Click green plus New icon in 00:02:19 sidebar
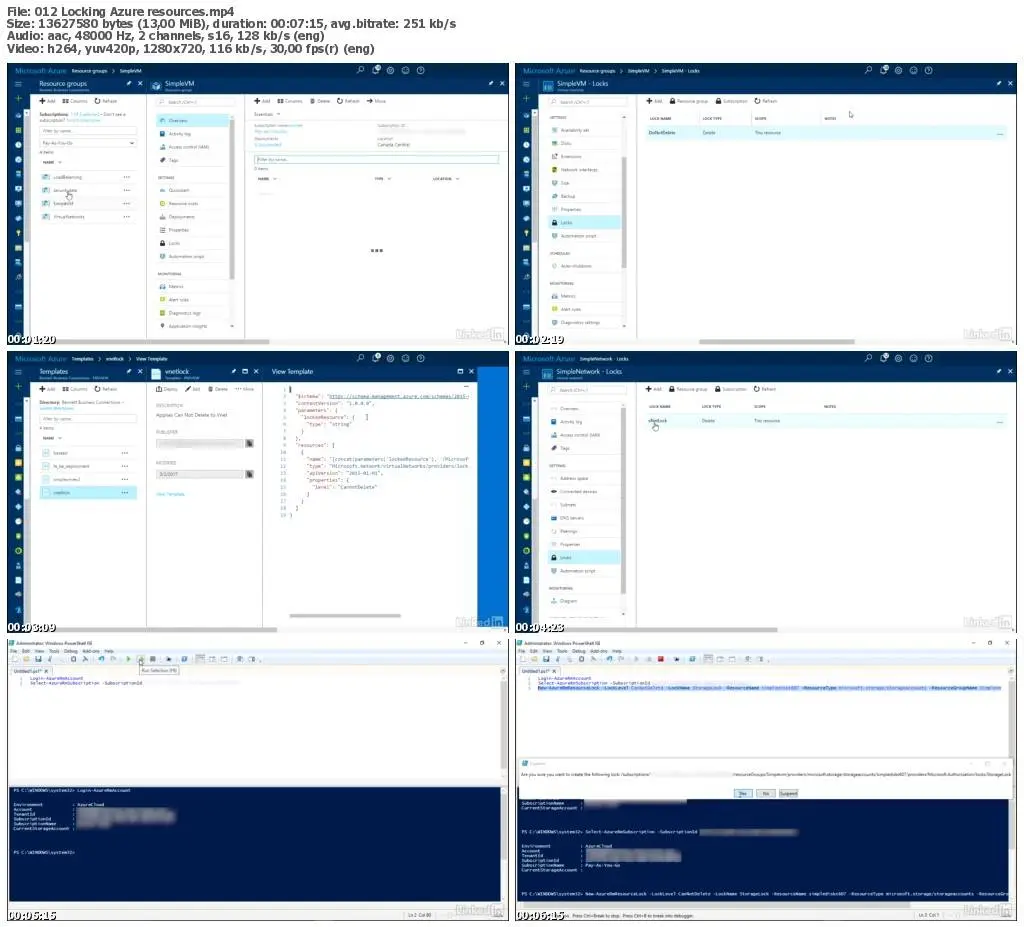Screen dimensions: 1024x927 (x=526, y=99)
